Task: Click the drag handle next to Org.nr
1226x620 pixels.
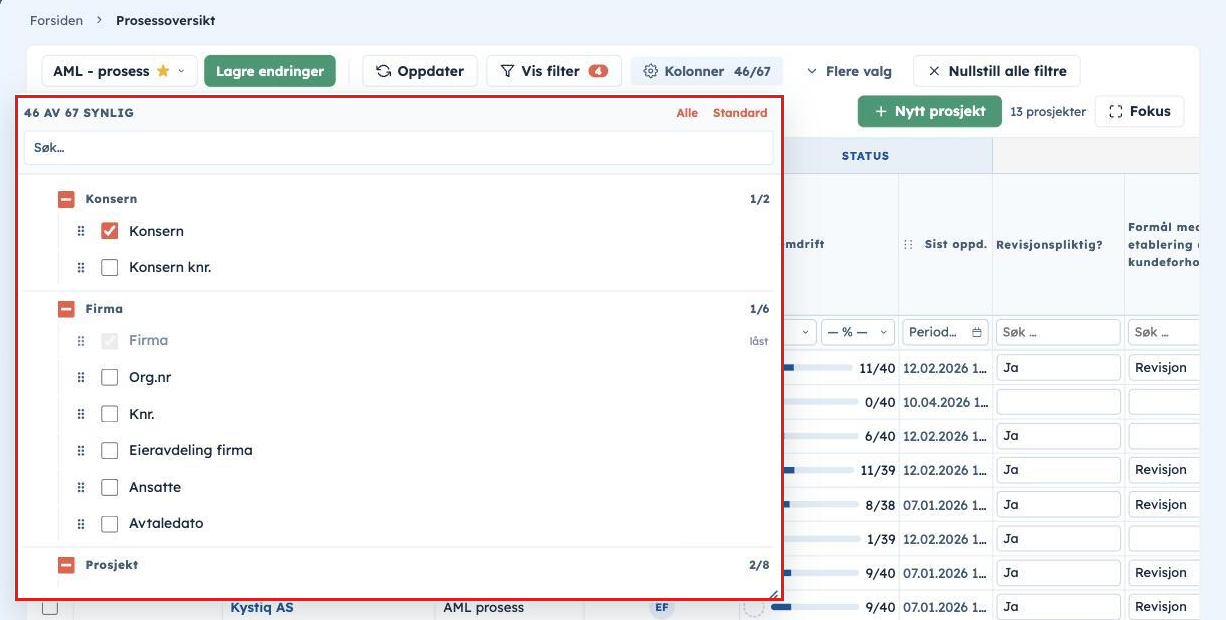Action: tap(81, 378)
